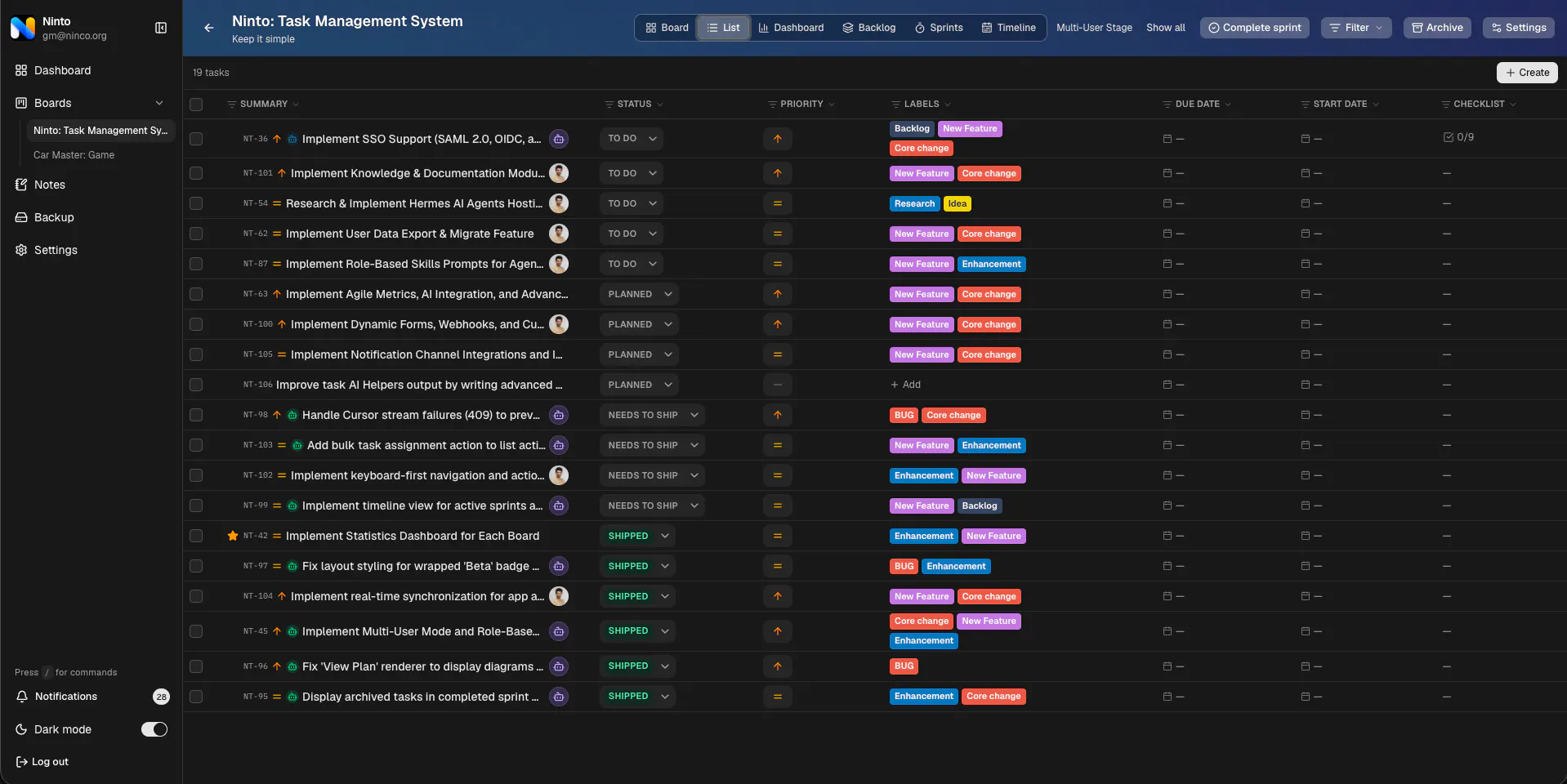
Task: Click the avatar on the NT-101 row
Action: point(559,173)
